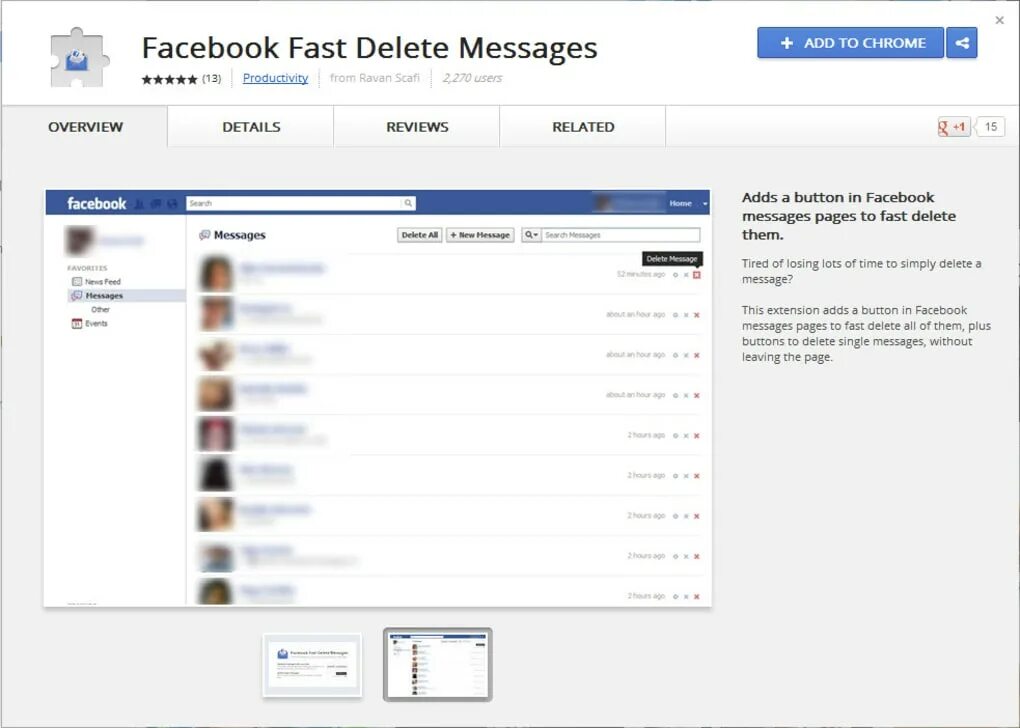The height and width of the screenshot is (728, 1020).
Task: Click the speech bubble icon beside the Messages heading
Action: [204, 235]
